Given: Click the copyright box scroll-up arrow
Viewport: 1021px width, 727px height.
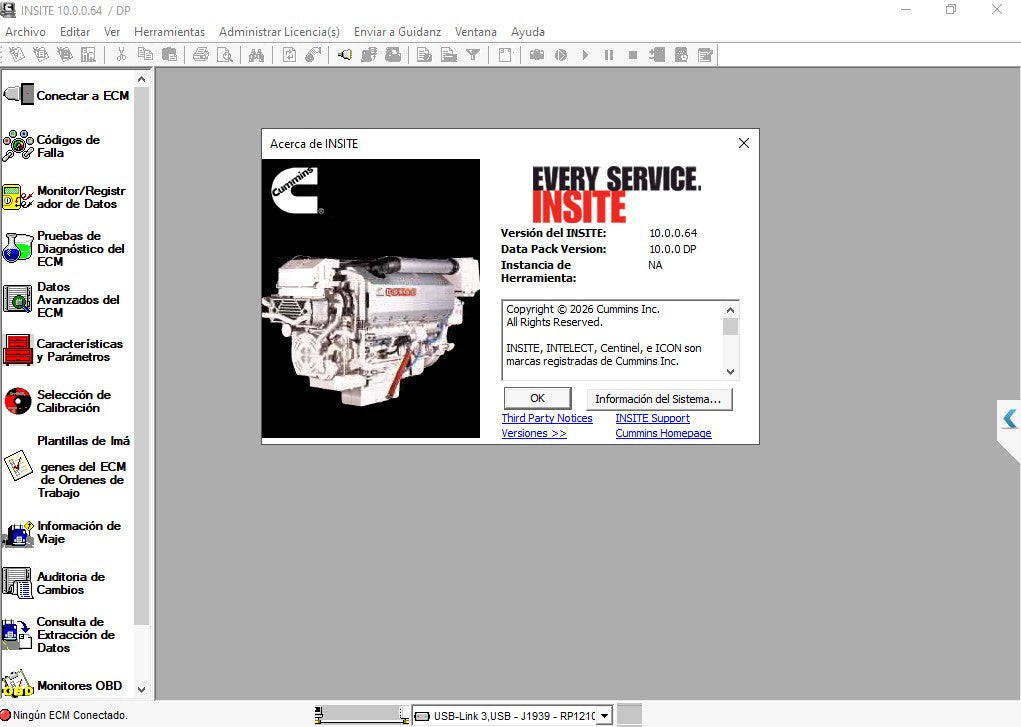Looking at the screenshot, I should point(731,310).
